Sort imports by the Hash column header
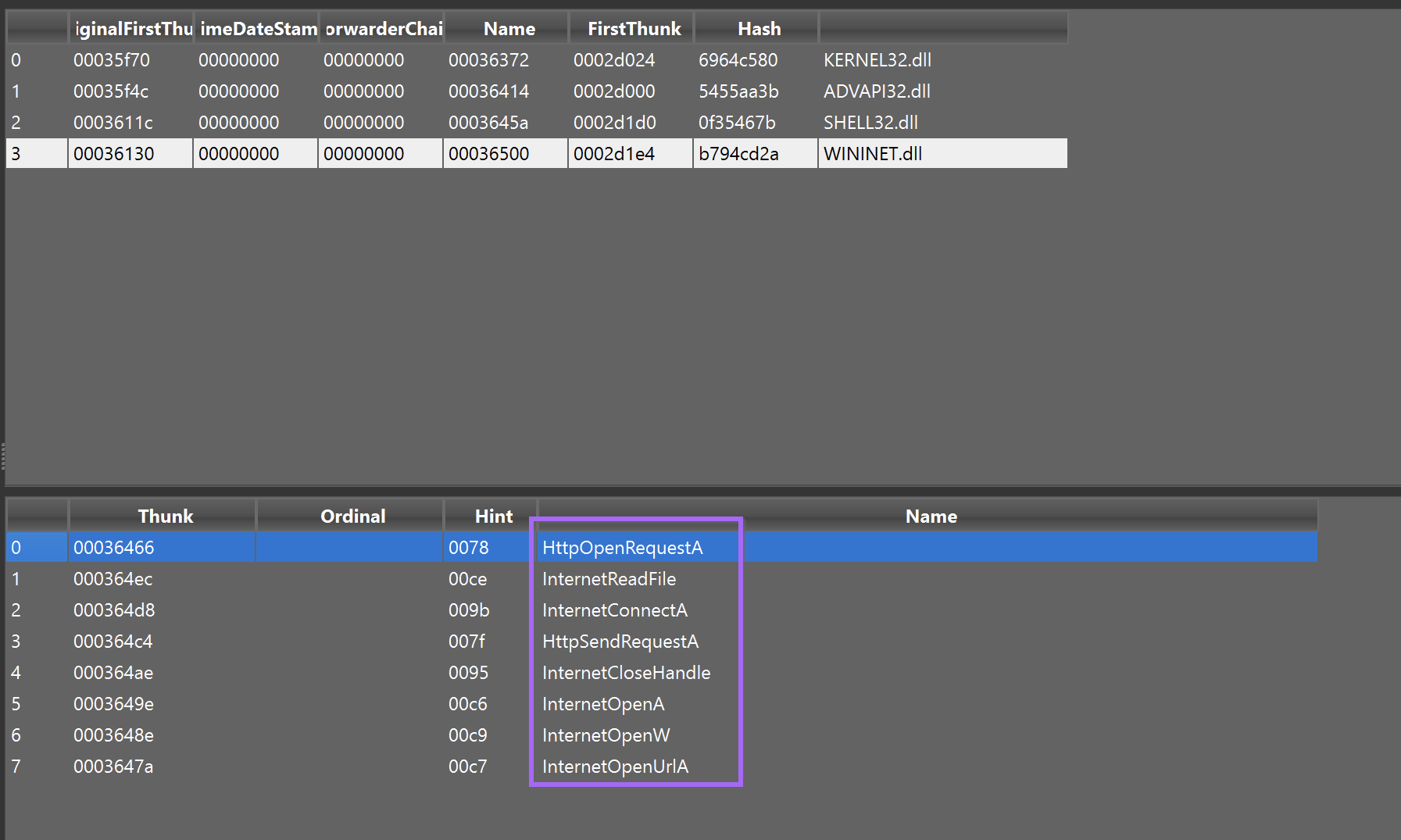Image resolution: width=1401 pixels, height=840 pixels. click(756, 28)
